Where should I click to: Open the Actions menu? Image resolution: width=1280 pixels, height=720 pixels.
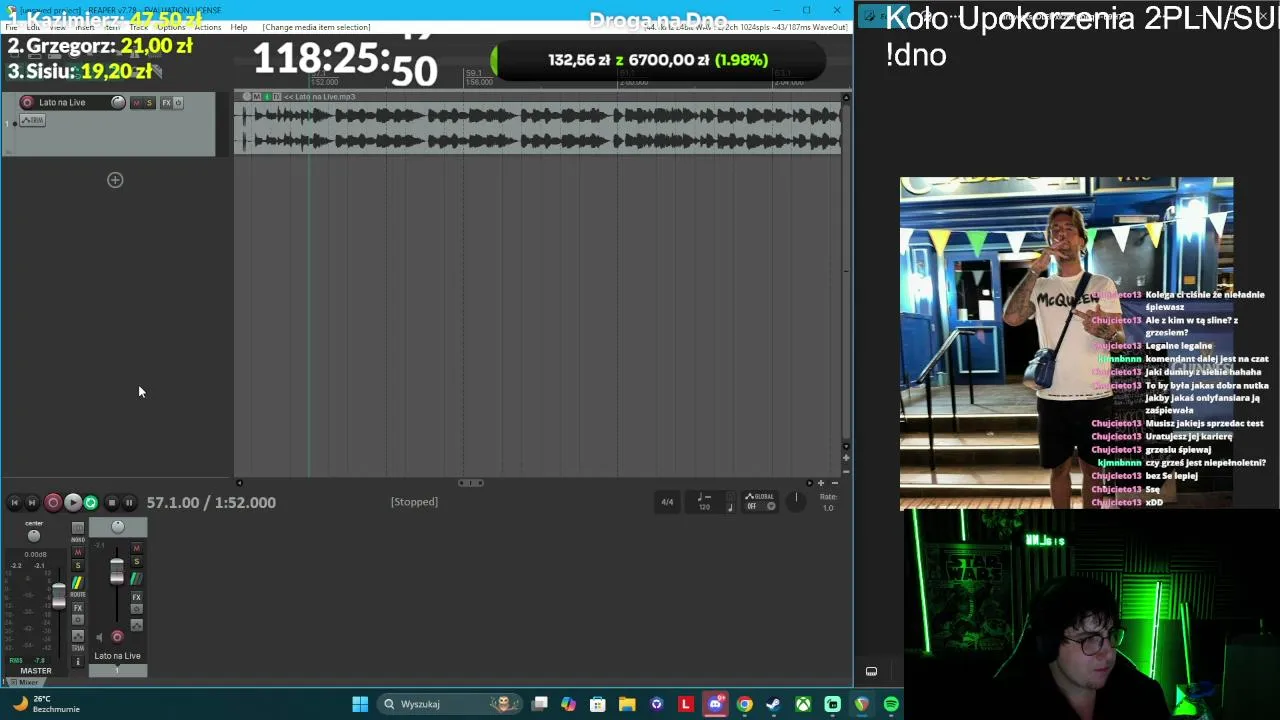click(x=207, y=27)
